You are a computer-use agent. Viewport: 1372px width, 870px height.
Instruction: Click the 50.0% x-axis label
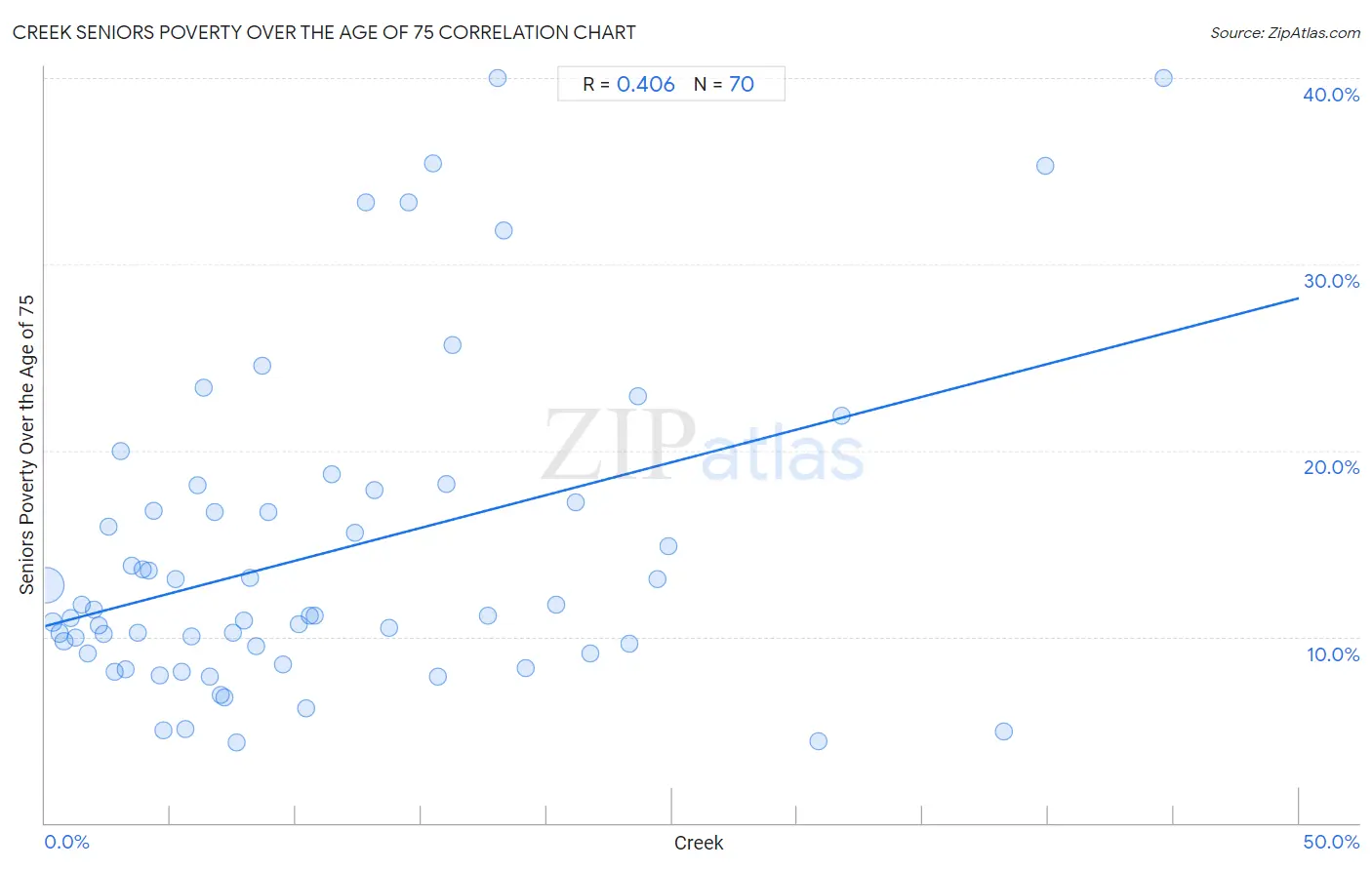coord(1331,842)
